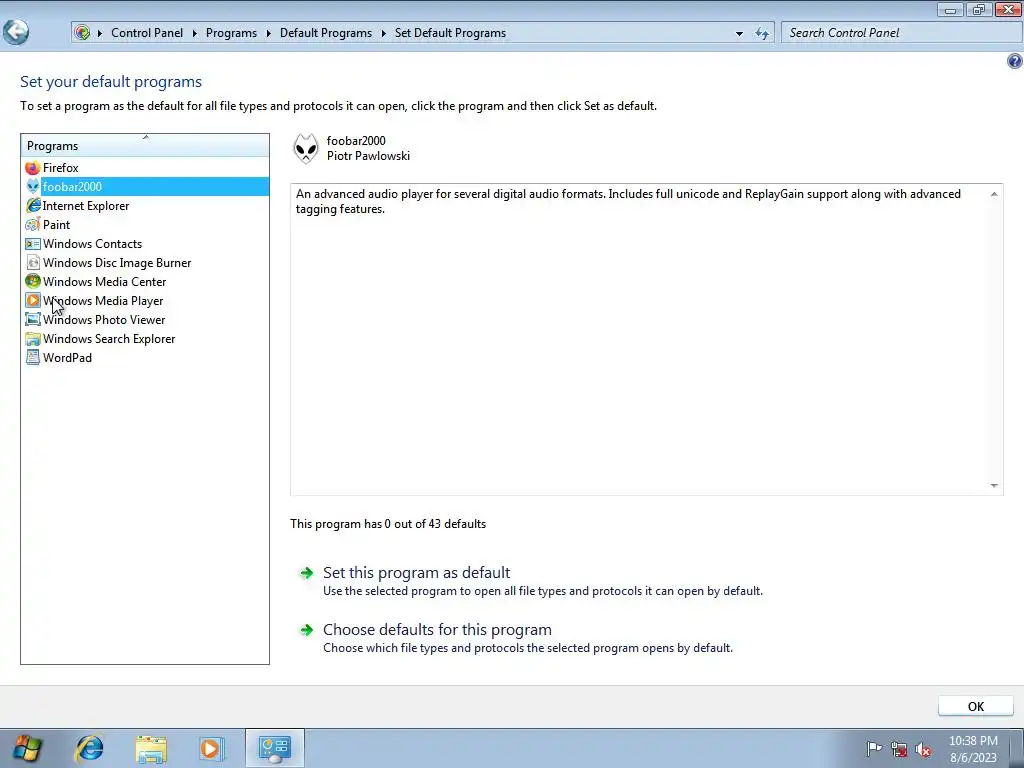
Task: Click Set Default Programs breadcrumb
Action: [x=450, y=33]
